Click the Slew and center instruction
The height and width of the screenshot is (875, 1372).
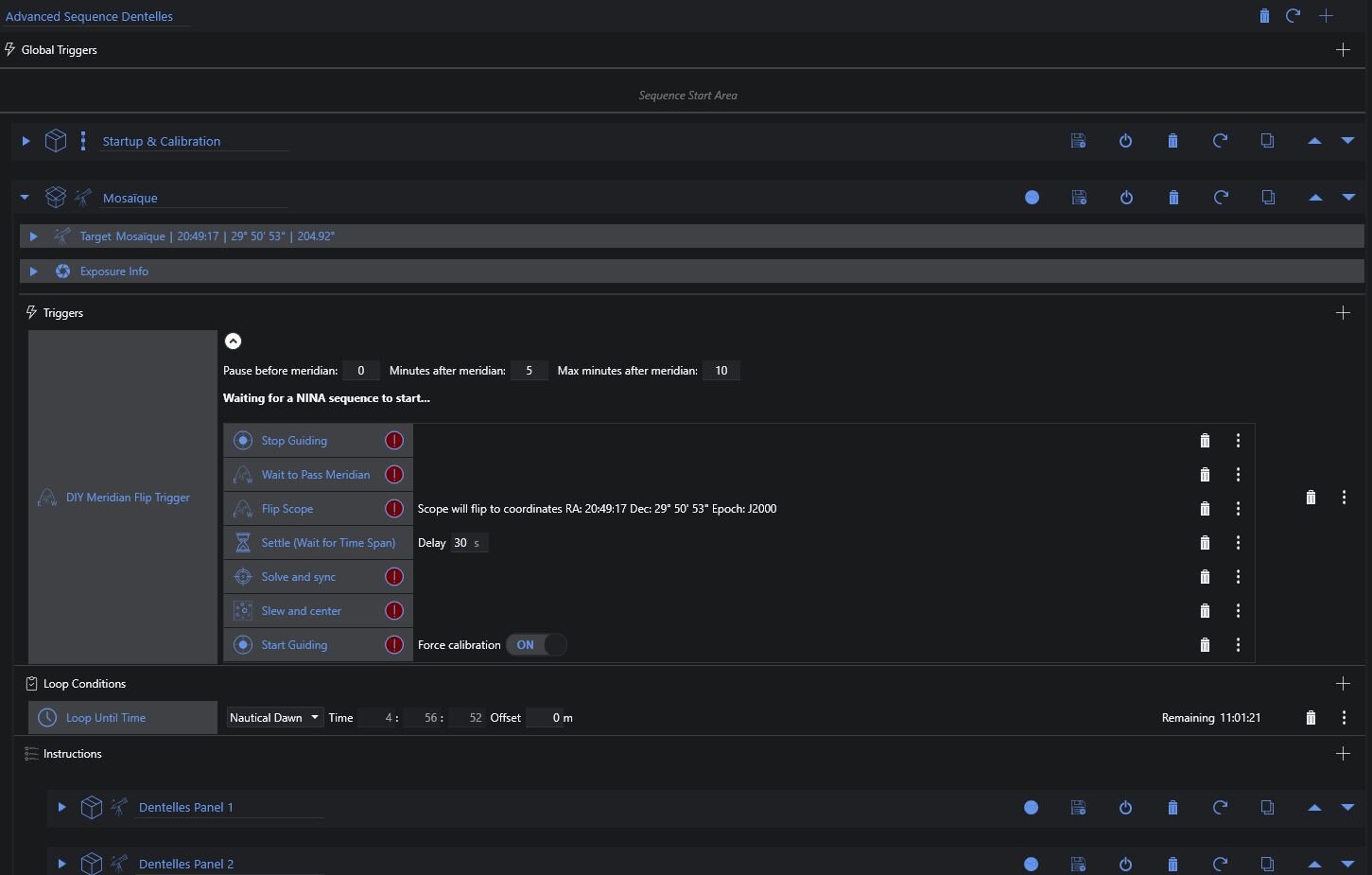(301, 611)
